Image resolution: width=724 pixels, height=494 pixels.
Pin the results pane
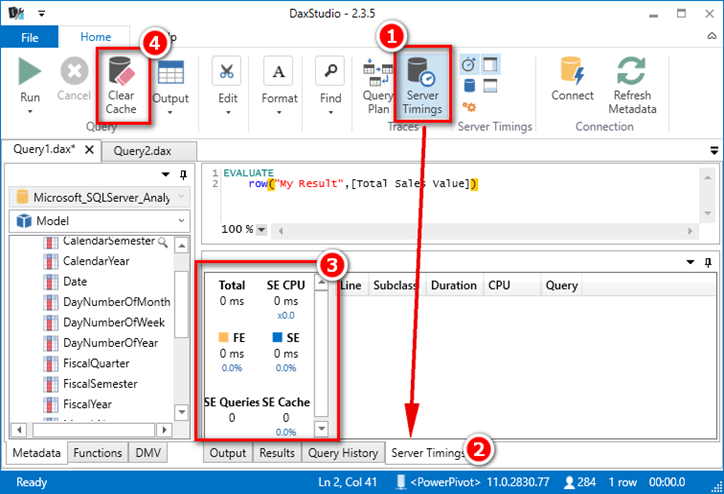pos(708,262)
